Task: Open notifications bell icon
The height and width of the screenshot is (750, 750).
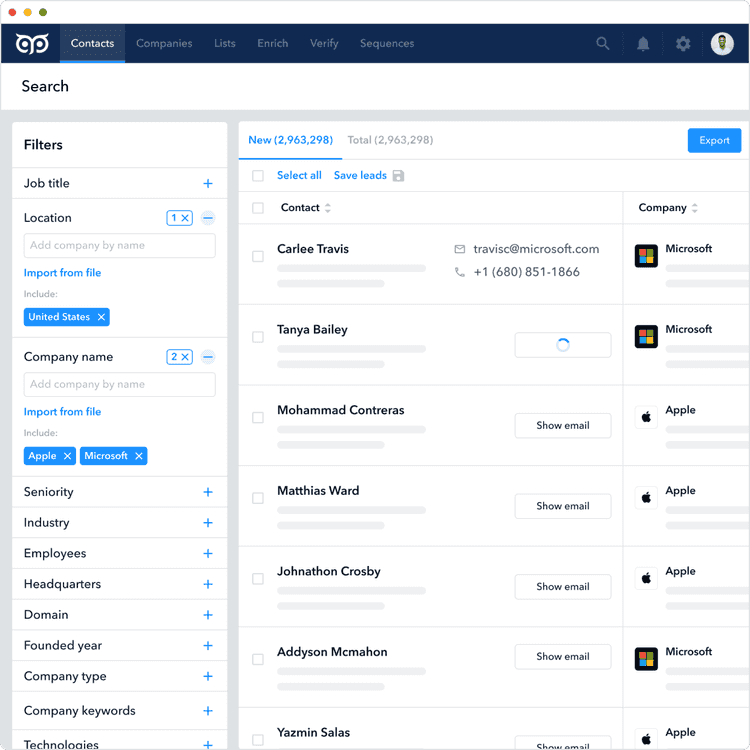Action: [643, 44]
